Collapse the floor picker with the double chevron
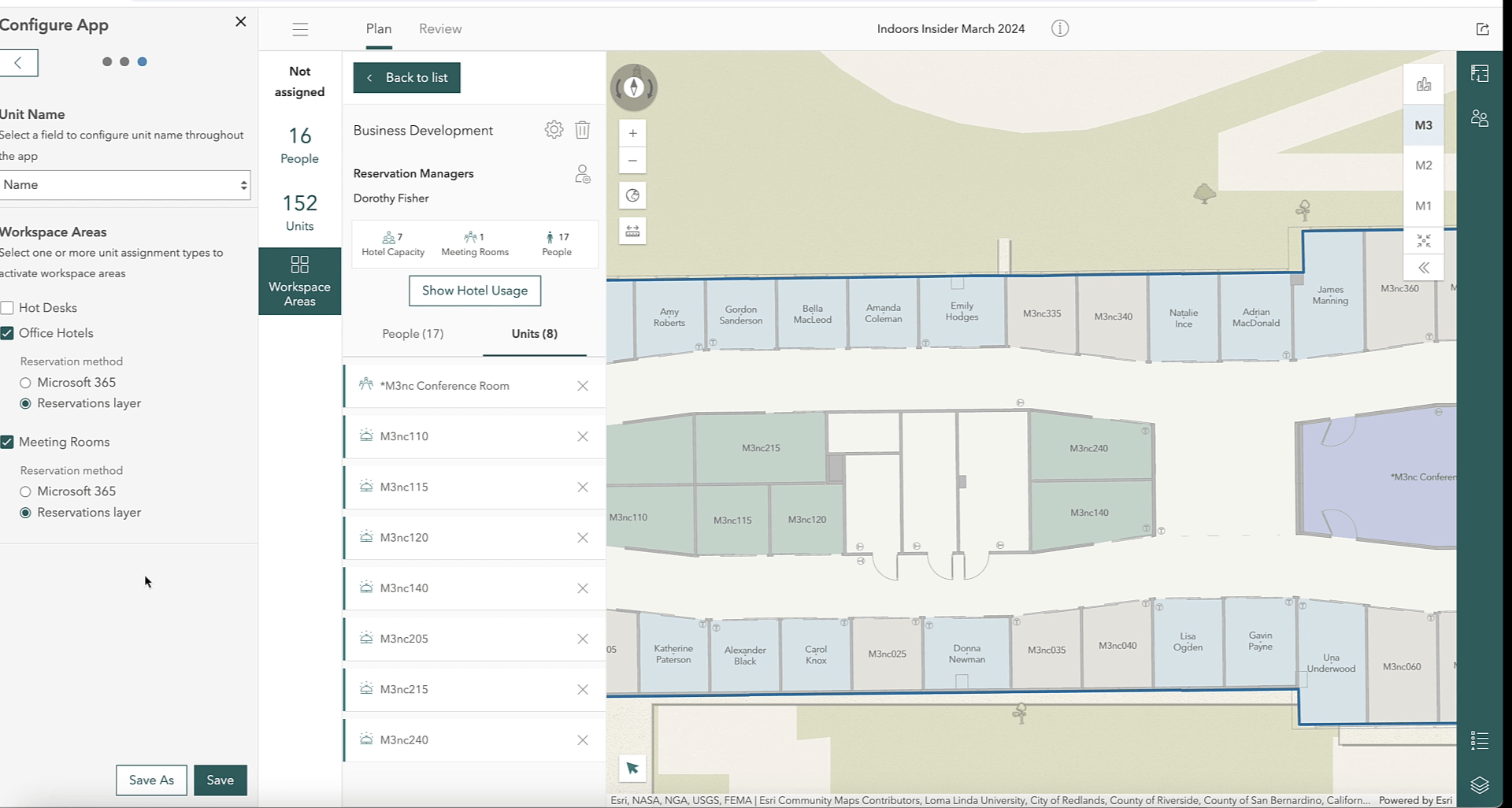Screen dimensions: 1512x808 tap(1423, 268)
